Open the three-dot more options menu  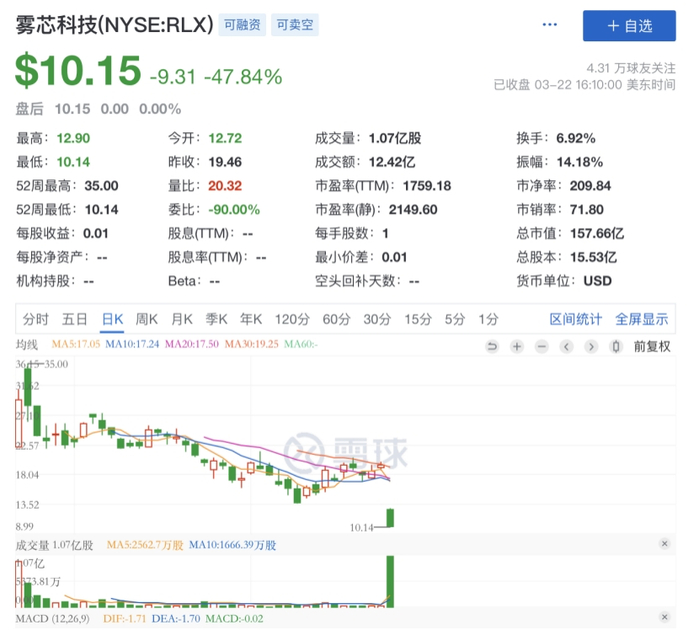(x=549, y=25)
